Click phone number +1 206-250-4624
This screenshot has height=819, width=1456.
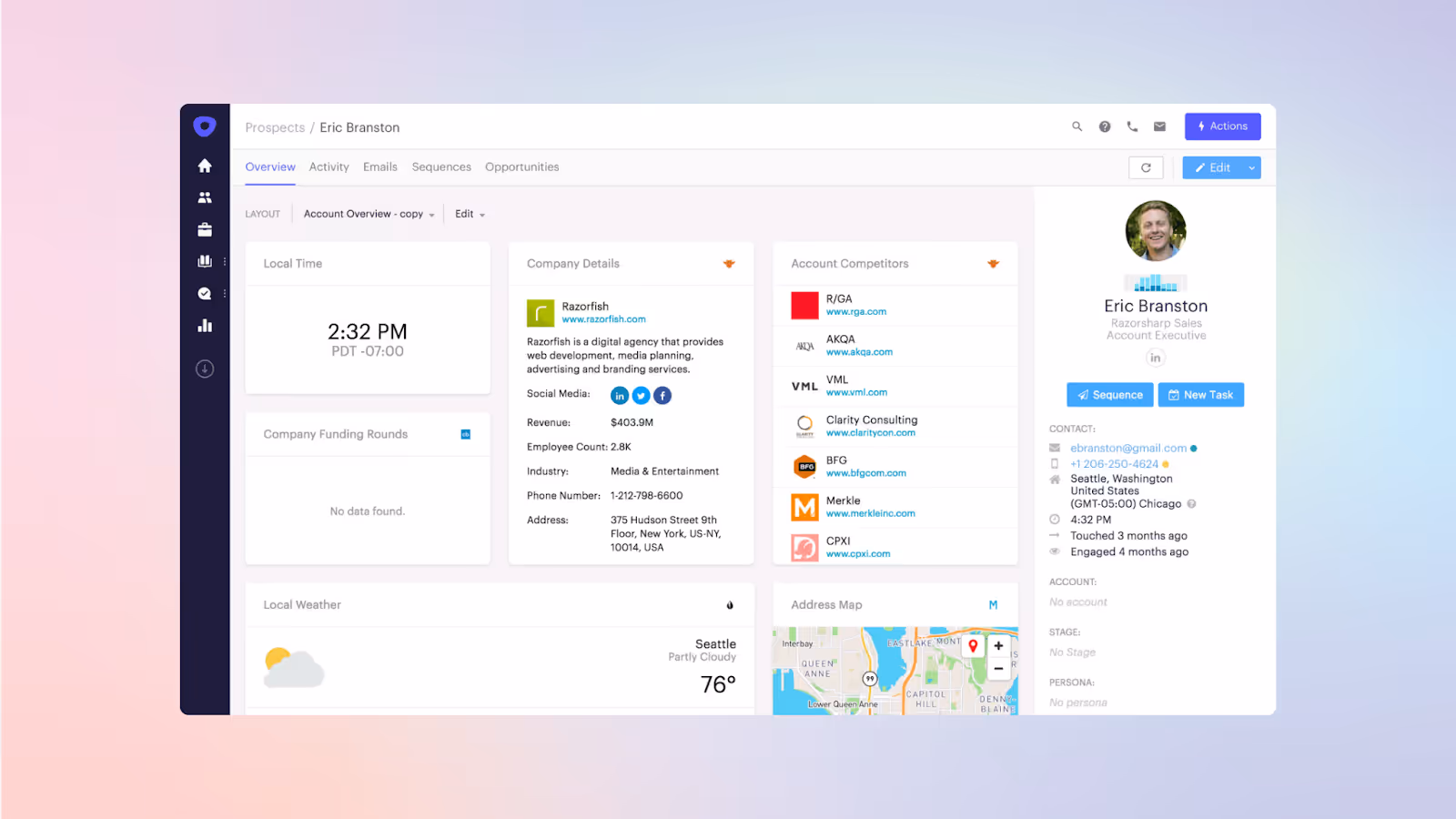click(x=1114, y=464)
